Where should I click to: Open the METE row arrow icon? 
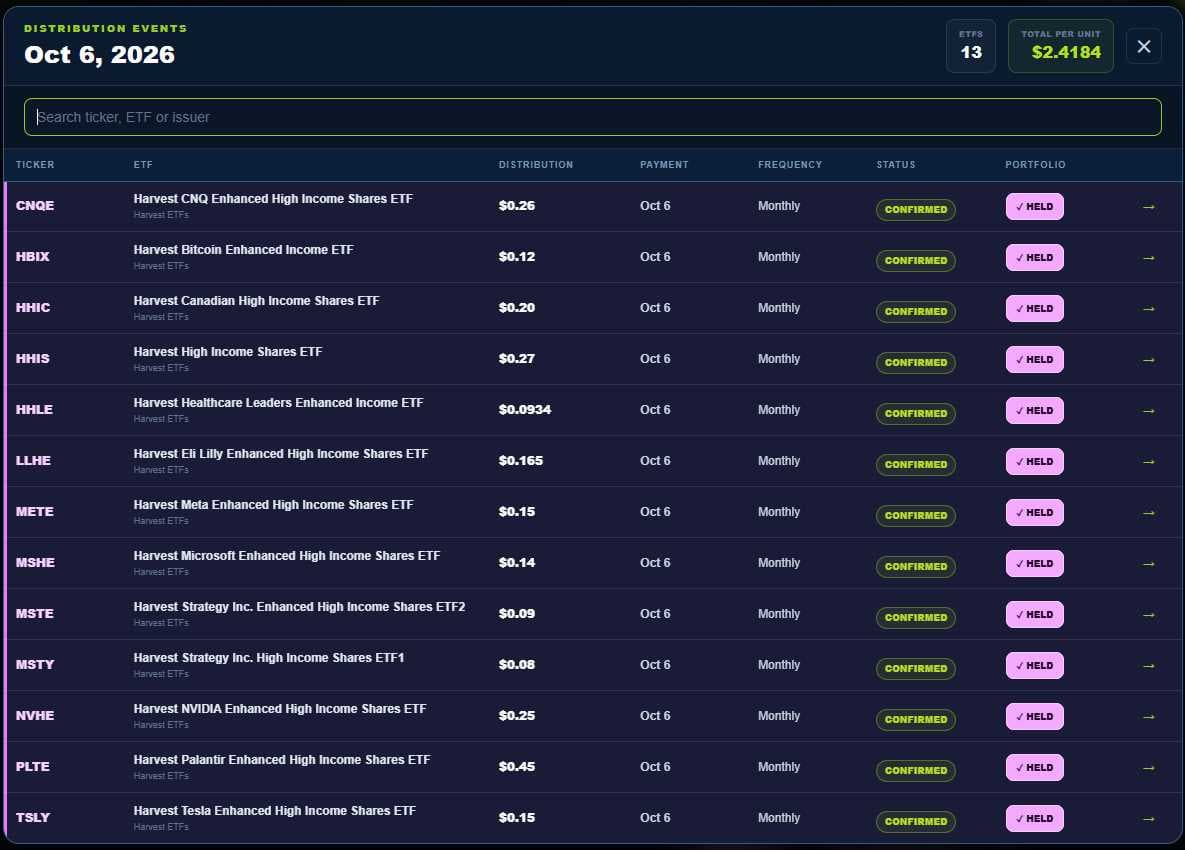point(1149,512)
